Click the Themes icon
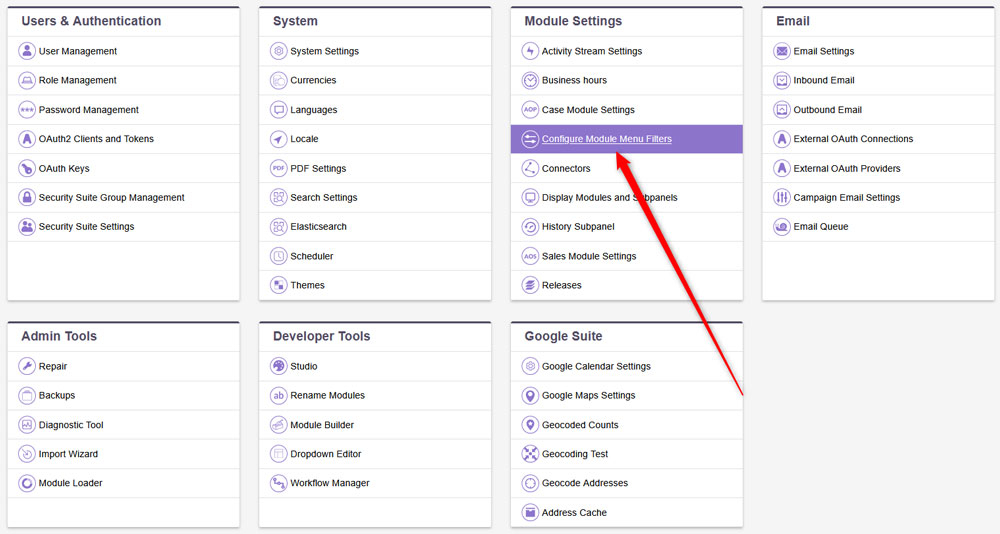The width and height of the screenshot is (1000, 534). [279, 285]
